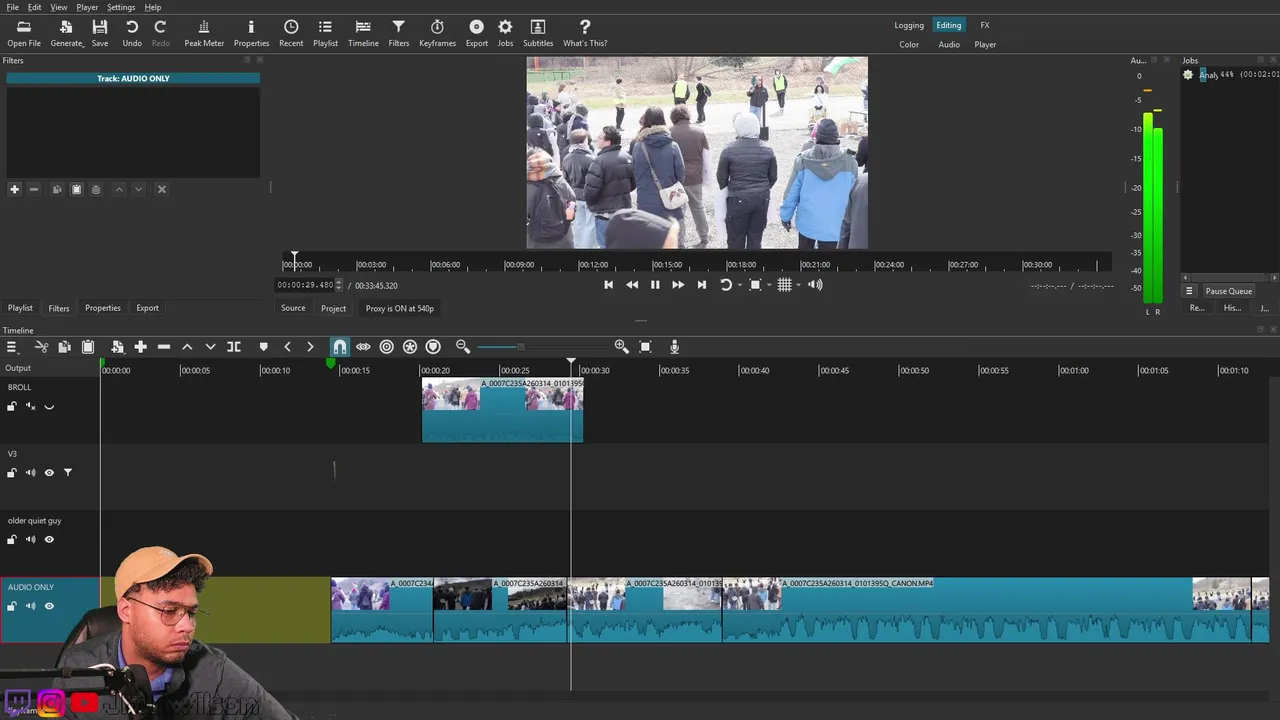The height and width of the screenshot is (720, 1280).
Task: Click the Open File toolbar icon
Action: point(24,33)
